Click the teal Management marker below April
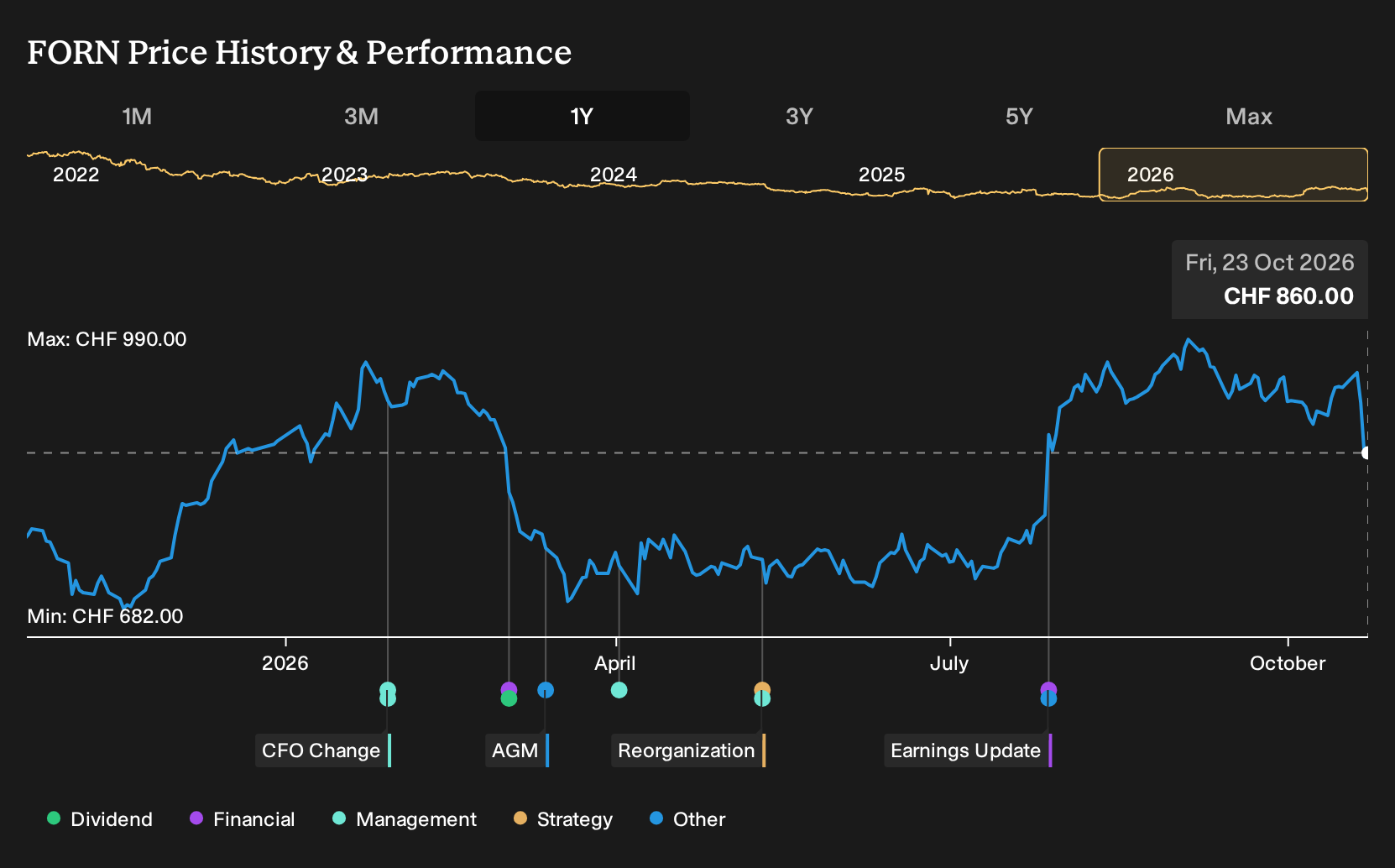Viewport: 1395px width, 868px height. click(x=619, y=690)
